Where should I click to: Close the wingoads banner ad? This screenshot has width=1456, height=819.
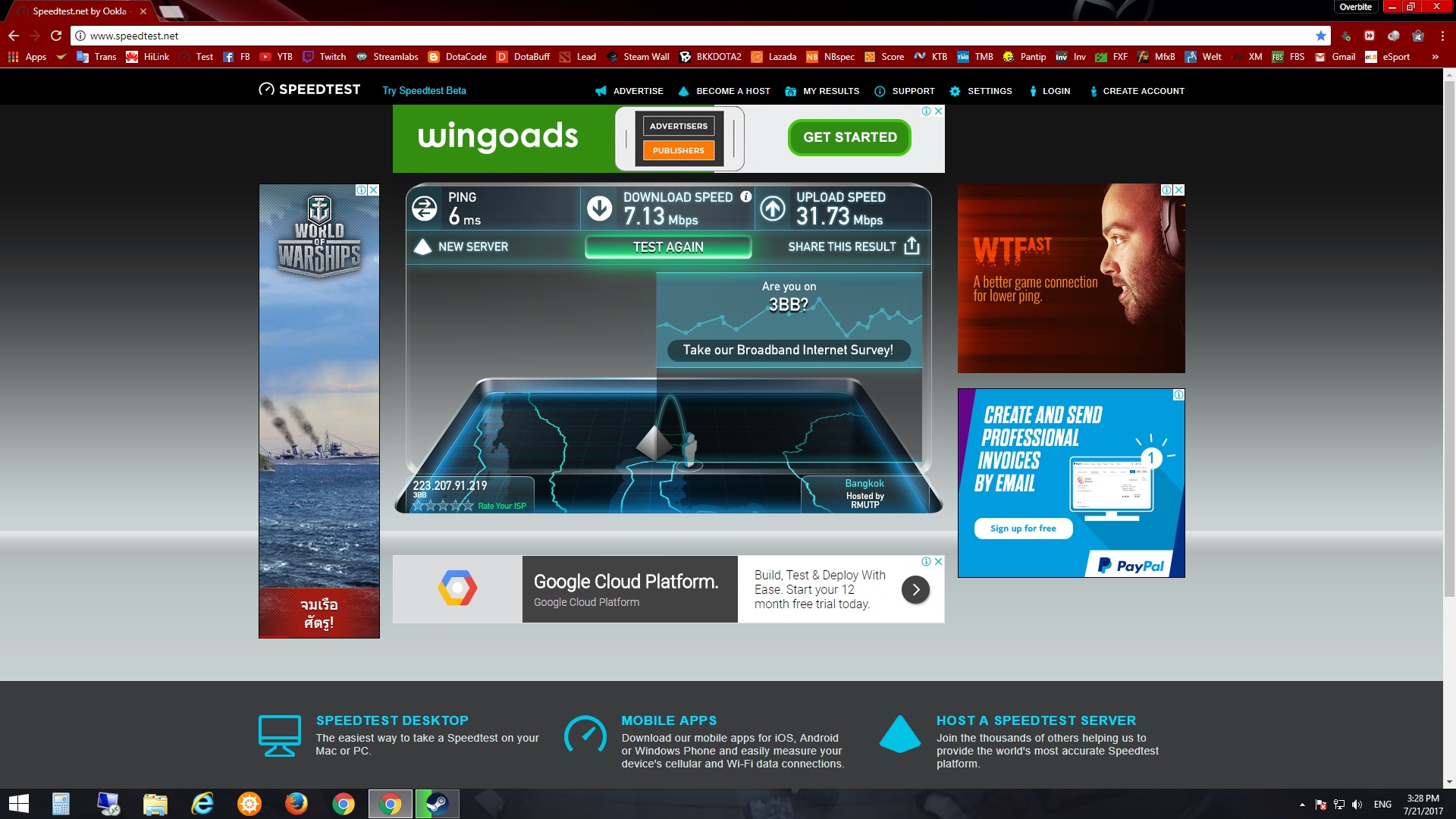pyautogui.click(x=939, y=111)
